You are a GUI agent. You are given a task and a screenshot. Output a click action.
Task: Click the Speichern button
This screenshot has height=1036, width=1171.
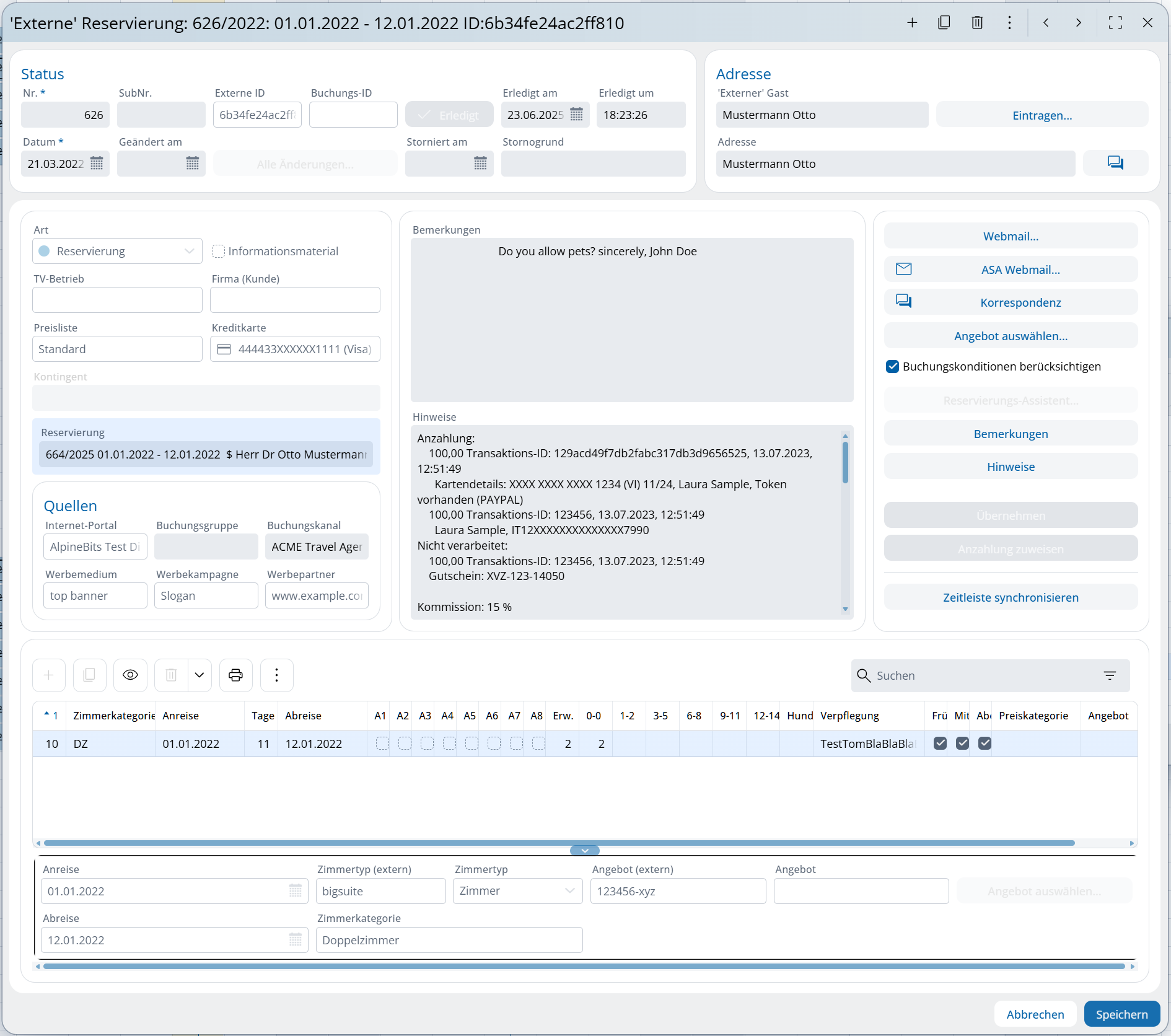pyautogui.click(x=1121, y=1014)
